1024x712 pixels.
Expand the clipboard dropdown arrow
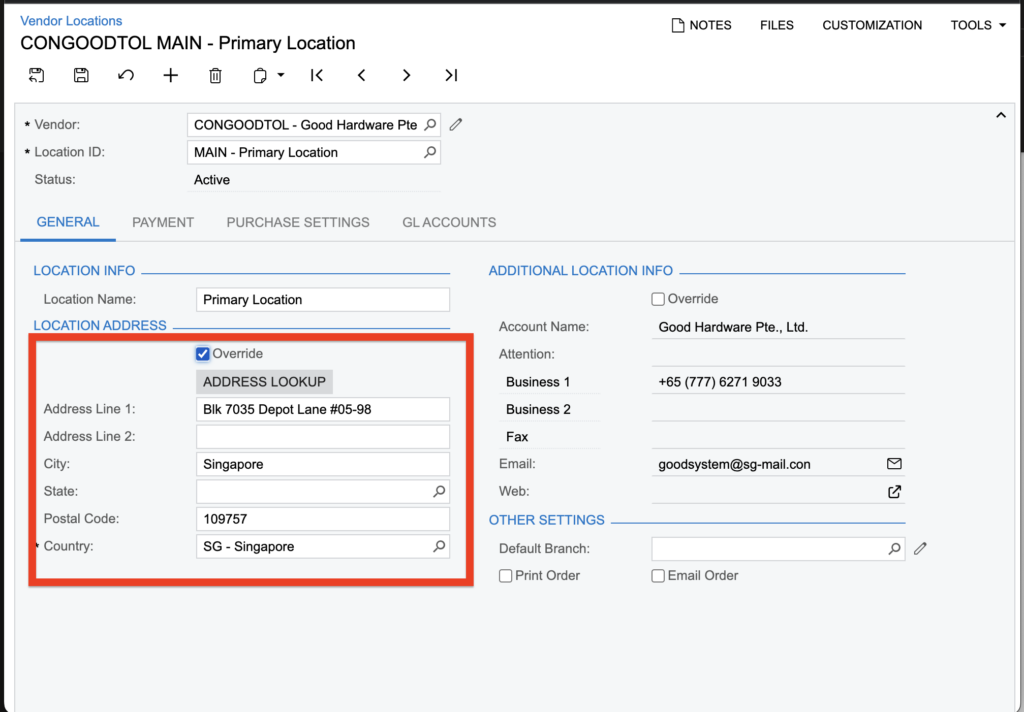pos(281,75)
